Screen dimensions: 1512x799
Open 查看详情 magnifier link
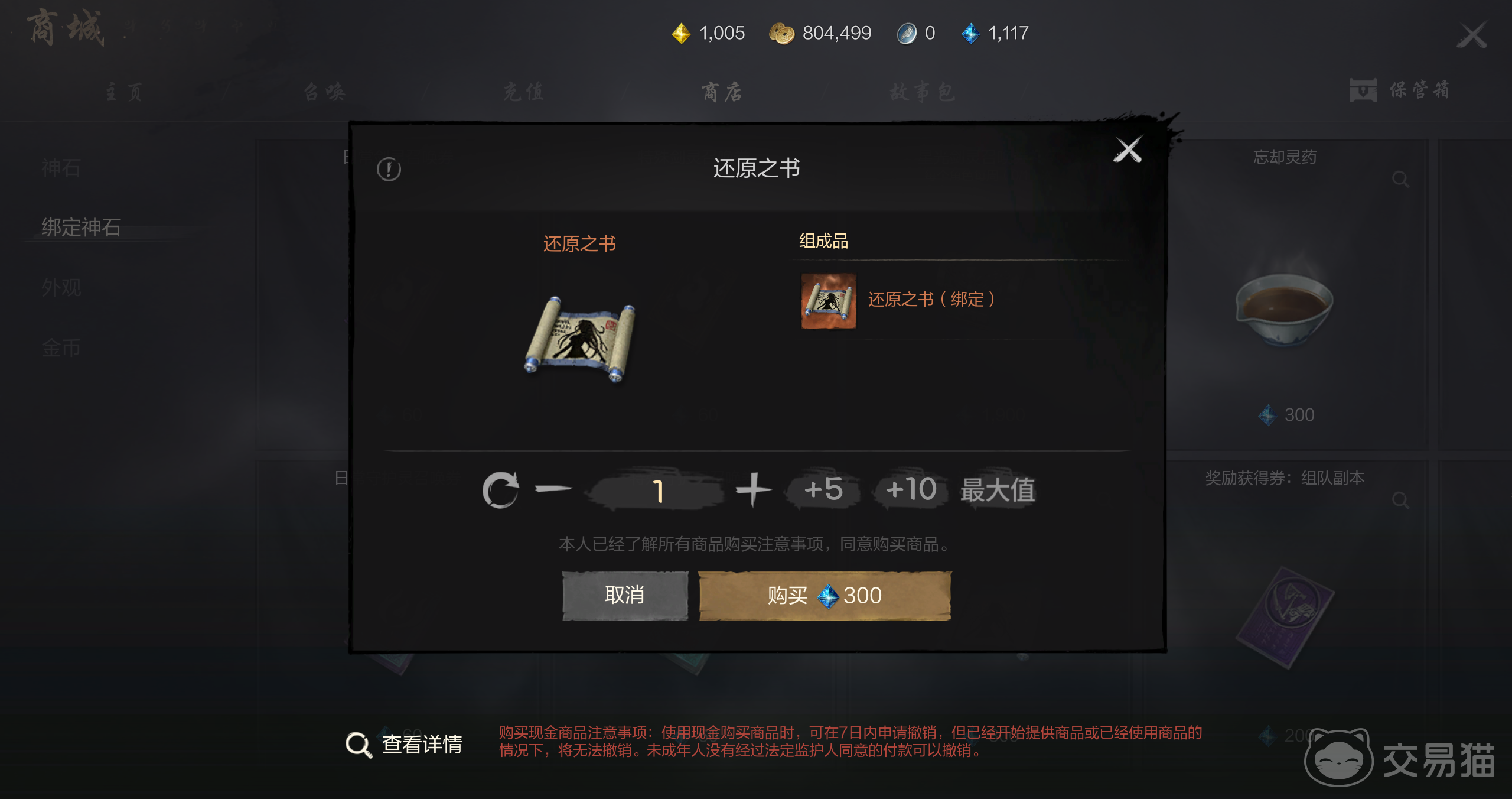tap(403, 745)
